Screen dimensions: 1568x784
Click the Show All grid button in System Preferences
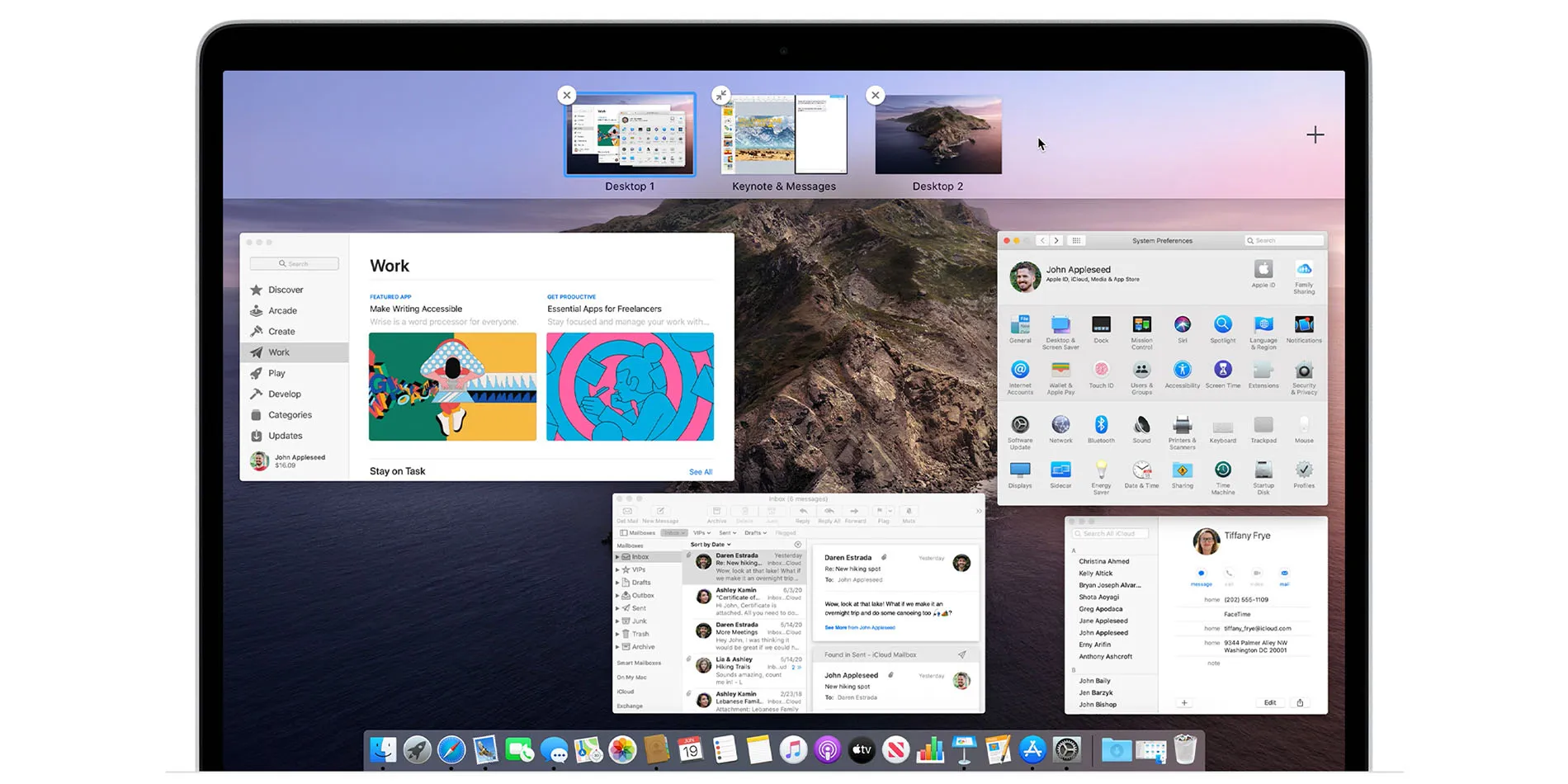click(x=1076, y=241)
